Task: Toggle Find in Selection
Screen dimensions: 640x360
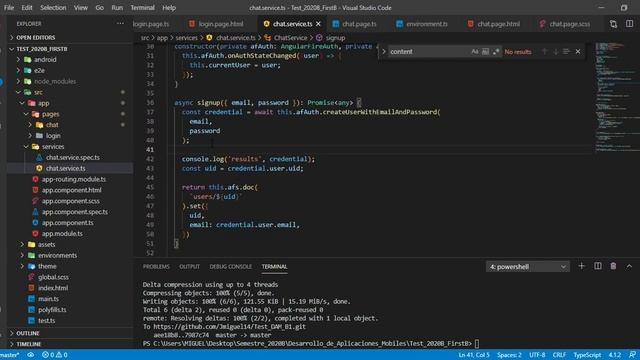Action: point(566,51)
